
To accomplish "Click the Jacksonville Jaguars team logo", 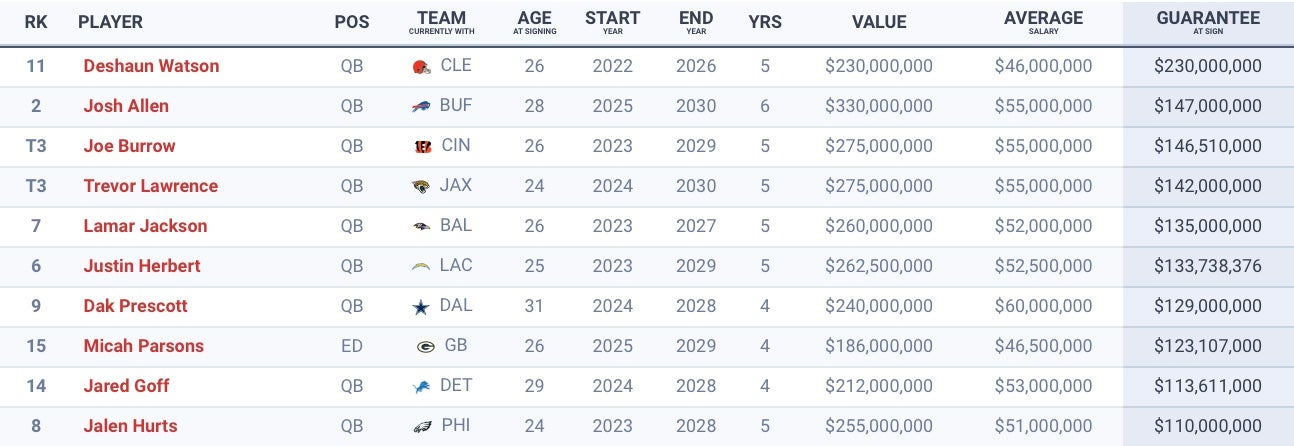I will pyautogui.click(x=421, y=187).
